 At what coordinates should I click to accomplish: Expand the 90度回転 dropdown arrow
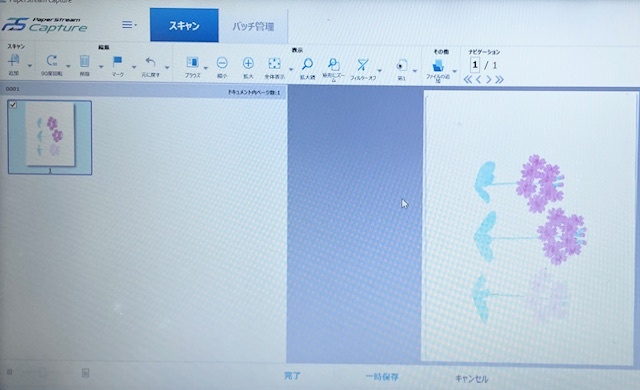[68, 66]
